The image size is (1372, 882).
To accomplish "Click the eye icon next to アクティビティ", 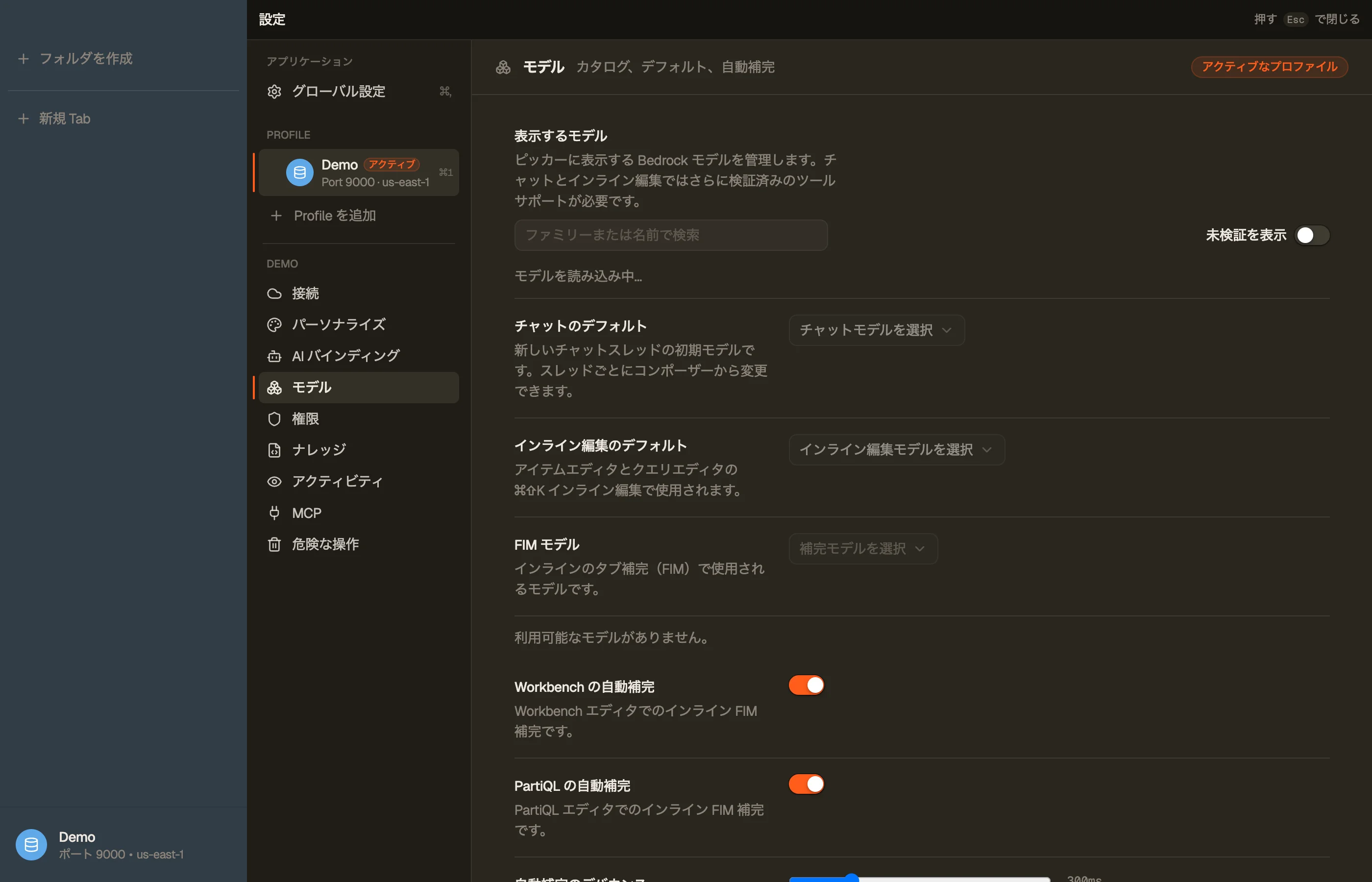I will [274, 482].
